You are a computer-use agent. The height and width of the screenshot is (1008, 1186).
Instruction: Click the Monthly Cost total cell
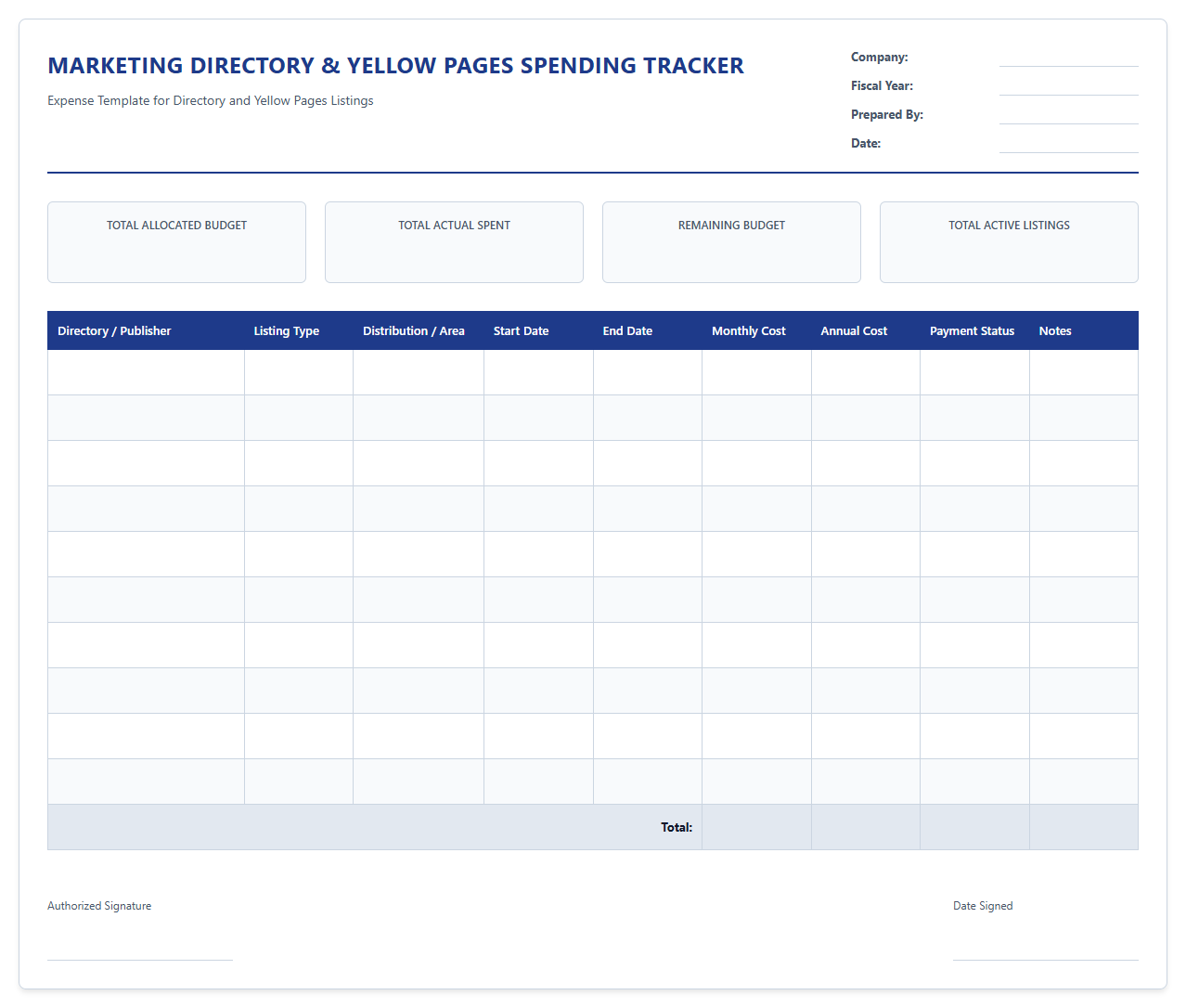pyautogui.click(x=756, y=827)
